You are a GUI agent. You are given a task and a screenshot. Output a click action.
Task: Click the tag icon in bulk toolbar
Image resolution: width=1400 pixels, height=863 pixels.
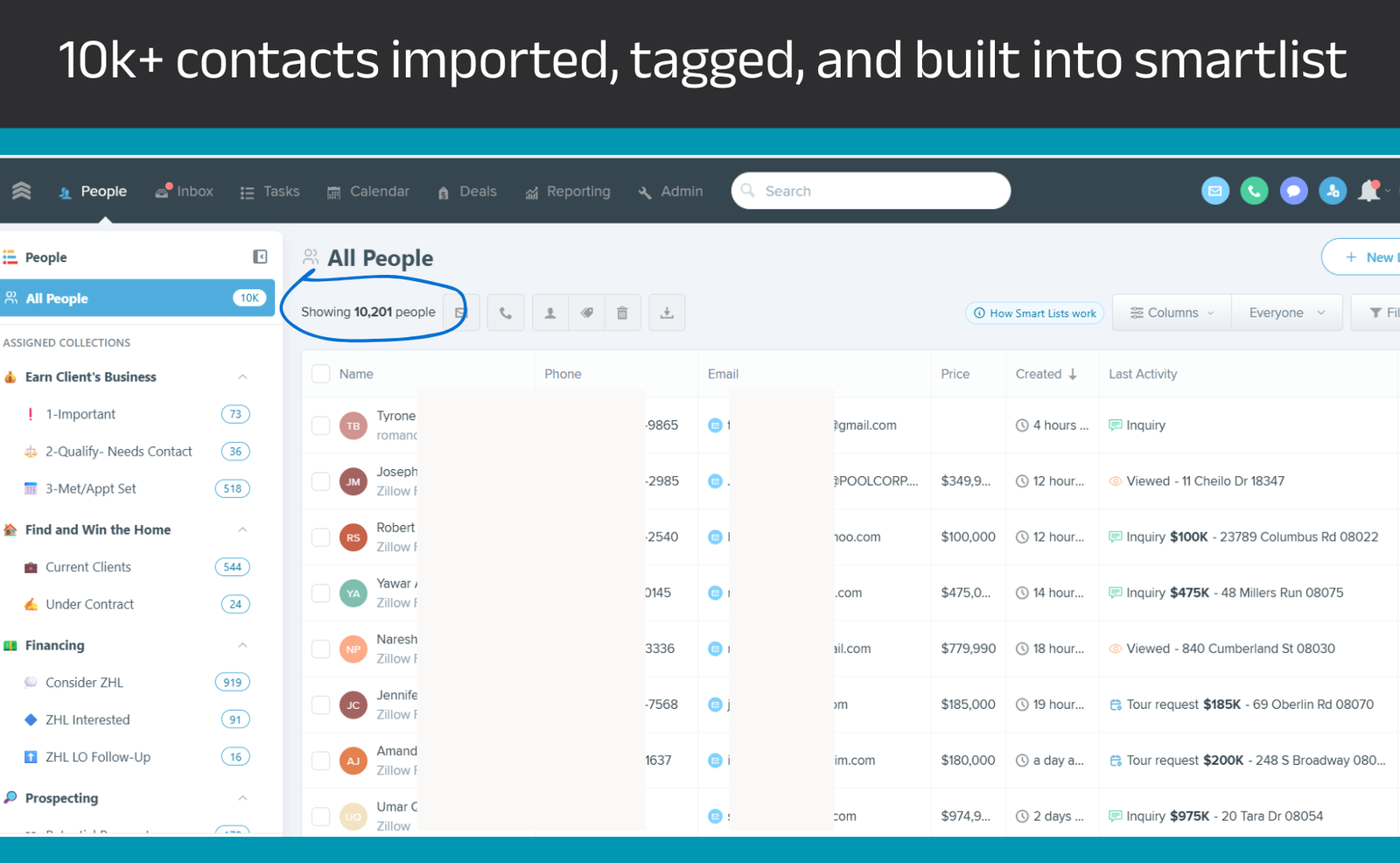pyautogui.click(x=587, y=313)
